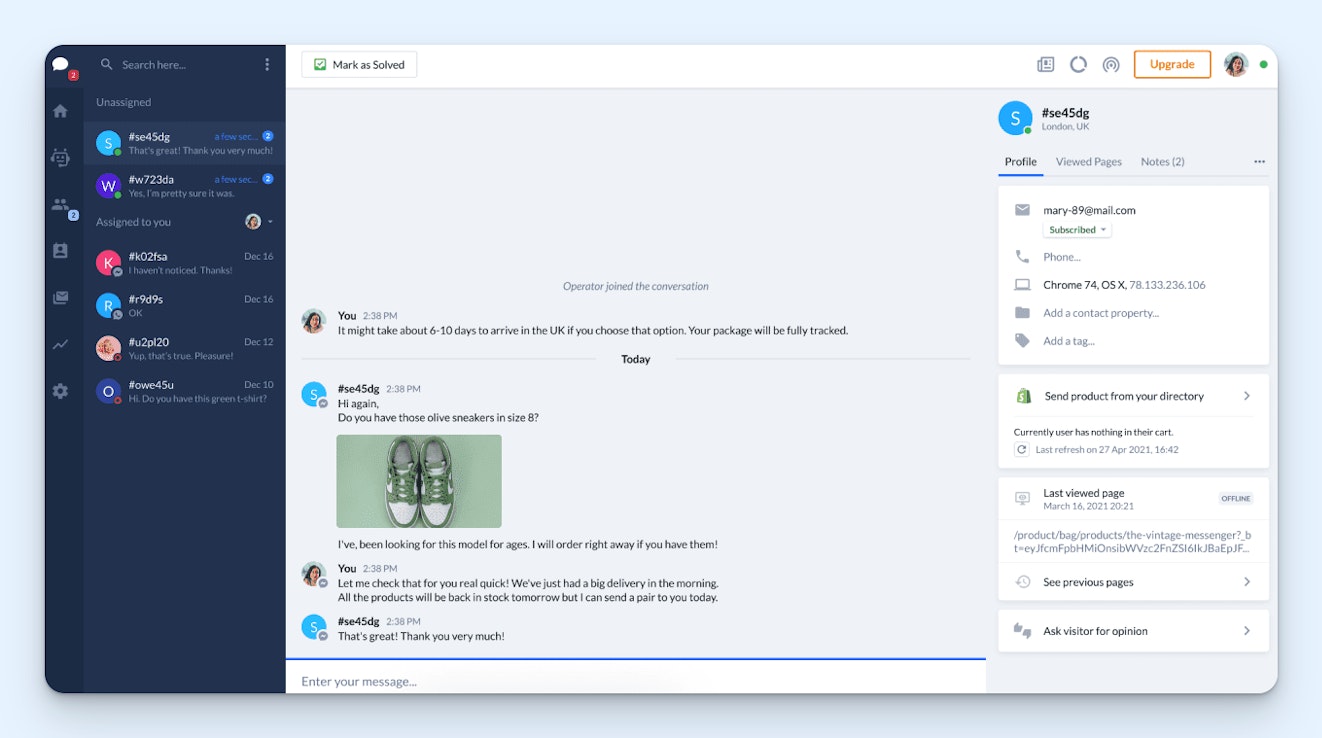
Task: Click the refresh cart icon
Action: tap(1021, 450)
